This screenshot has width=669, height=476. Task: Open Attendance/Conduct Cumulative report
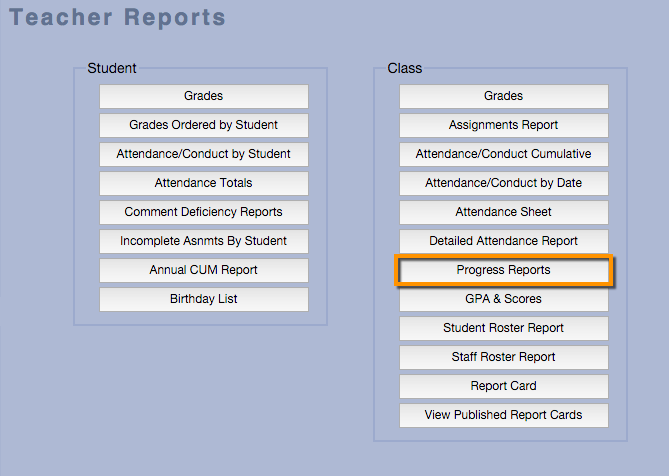click(503, 154)
